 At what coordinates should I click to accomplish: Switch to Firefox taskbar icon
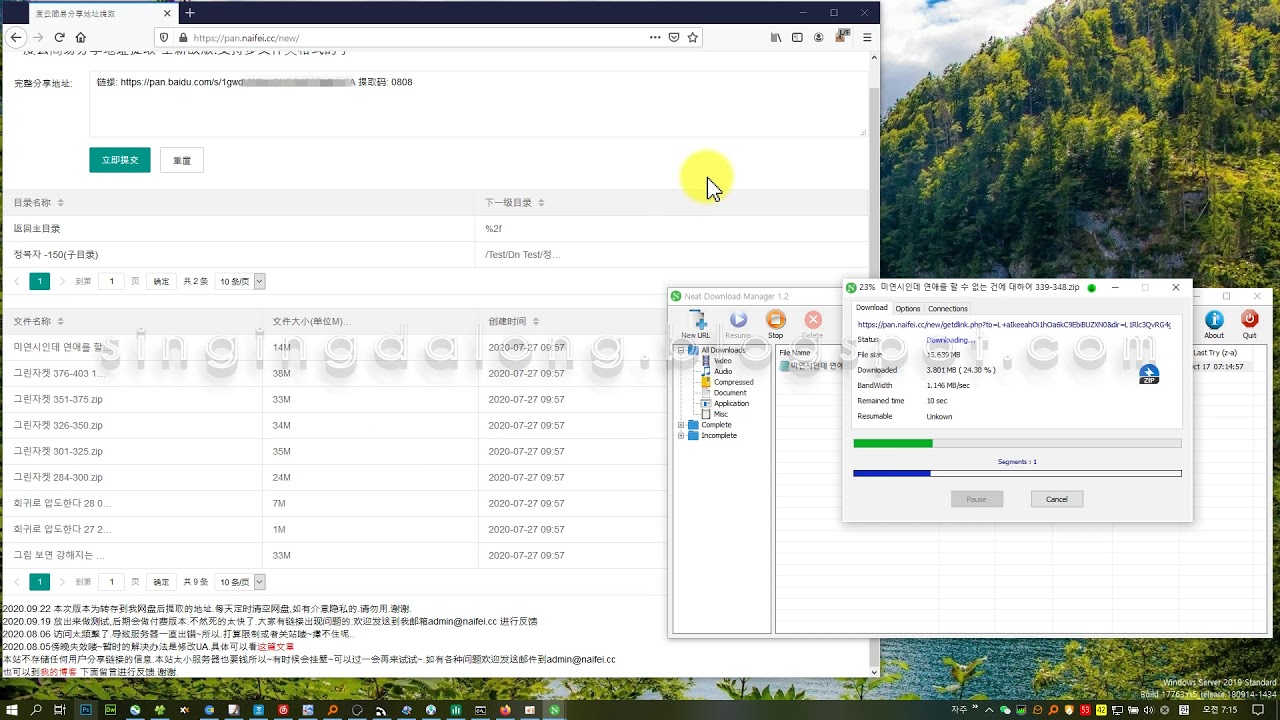505,710
